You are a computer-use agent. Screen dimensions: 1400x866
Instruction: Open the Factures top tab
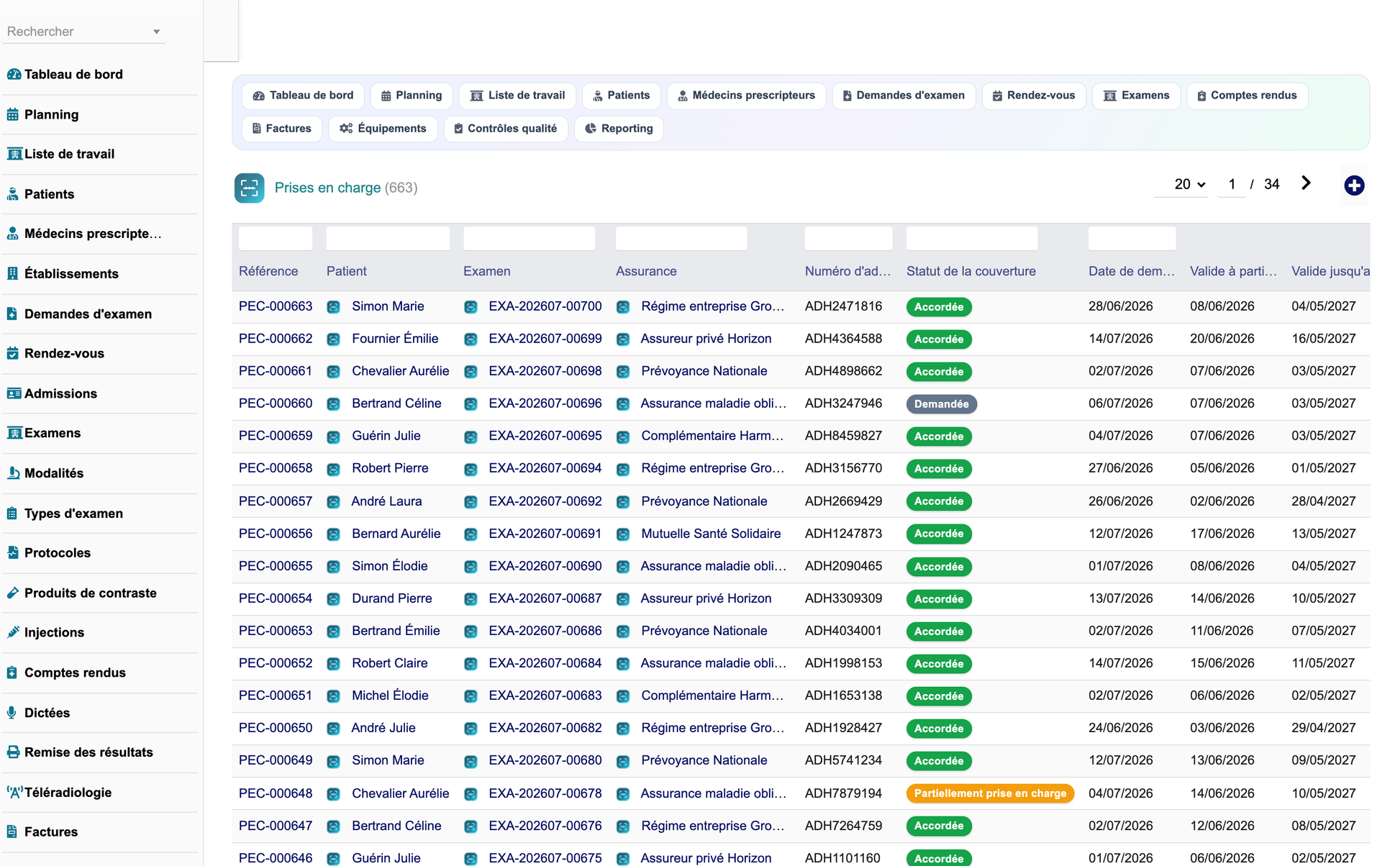281,129
